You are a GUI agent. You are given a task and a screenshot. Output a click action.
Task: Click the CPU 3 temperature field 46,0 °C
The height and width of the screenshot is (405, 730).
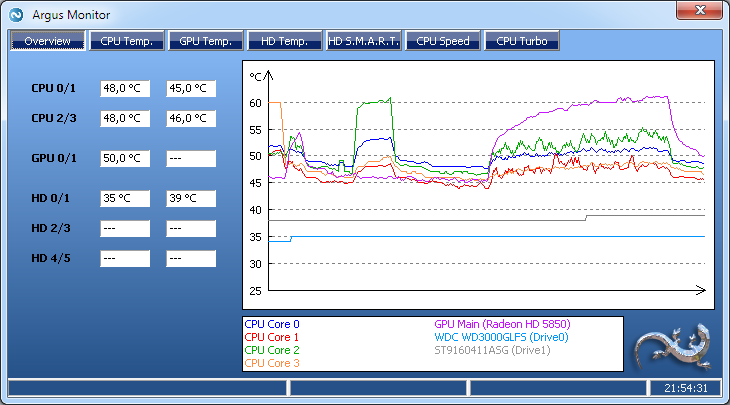pyautogui.click(x=191, y=118)
